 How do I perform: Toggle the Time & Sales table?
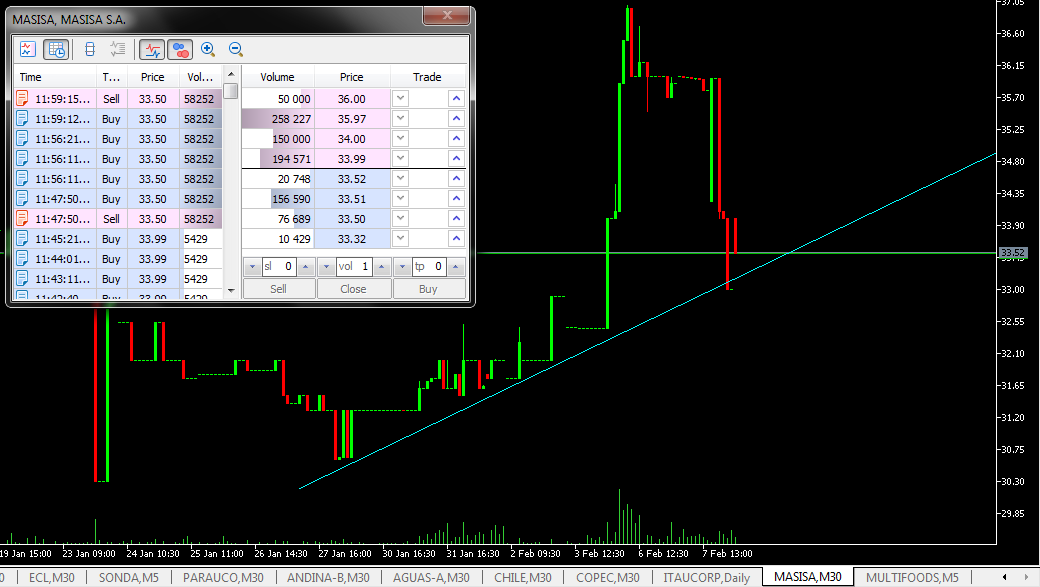pyautogui.click(x=56, y=49)
